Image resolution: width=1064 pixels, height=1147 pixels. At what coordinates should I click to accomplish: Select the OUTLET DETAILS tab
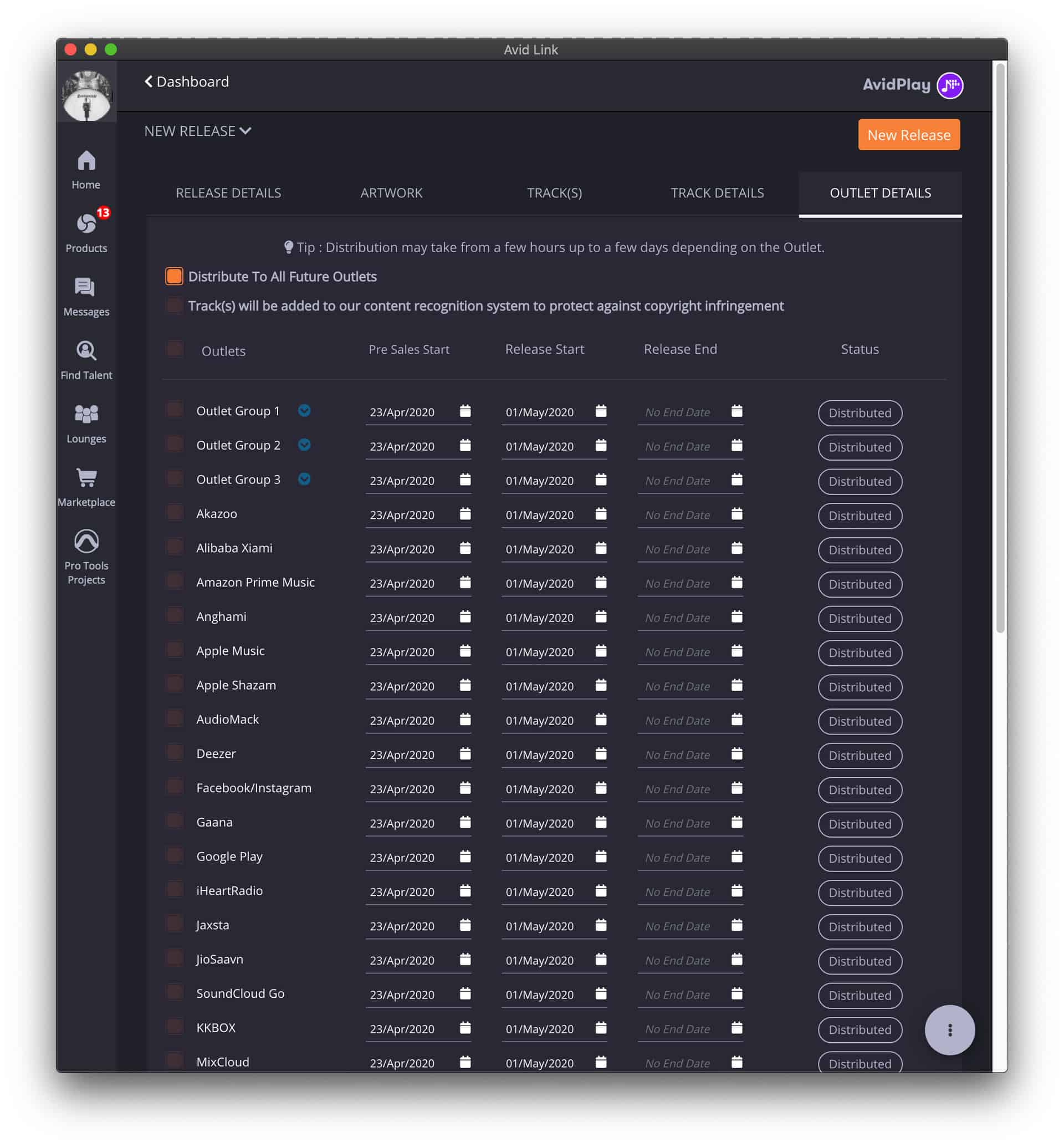click(881, 193)
